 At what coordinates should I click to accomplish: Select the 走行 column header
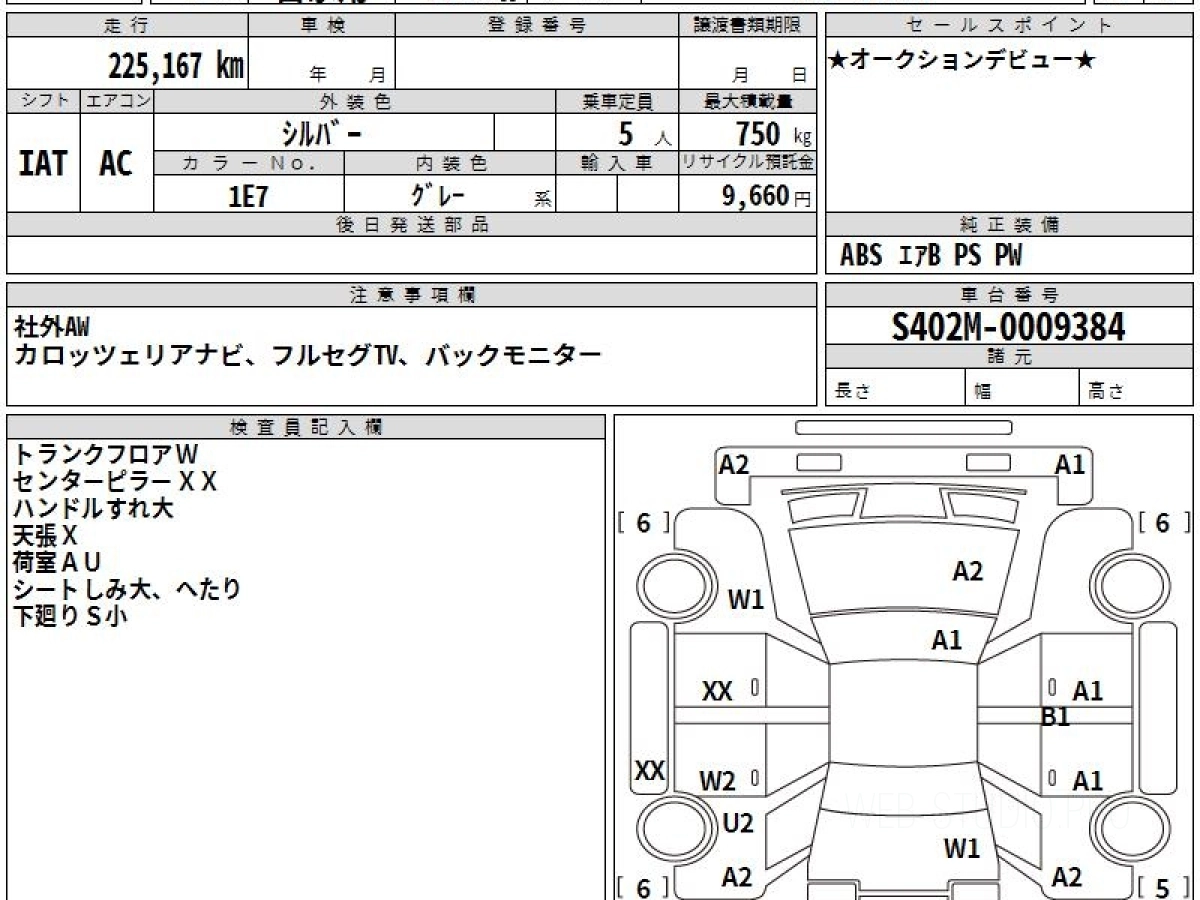127,26
